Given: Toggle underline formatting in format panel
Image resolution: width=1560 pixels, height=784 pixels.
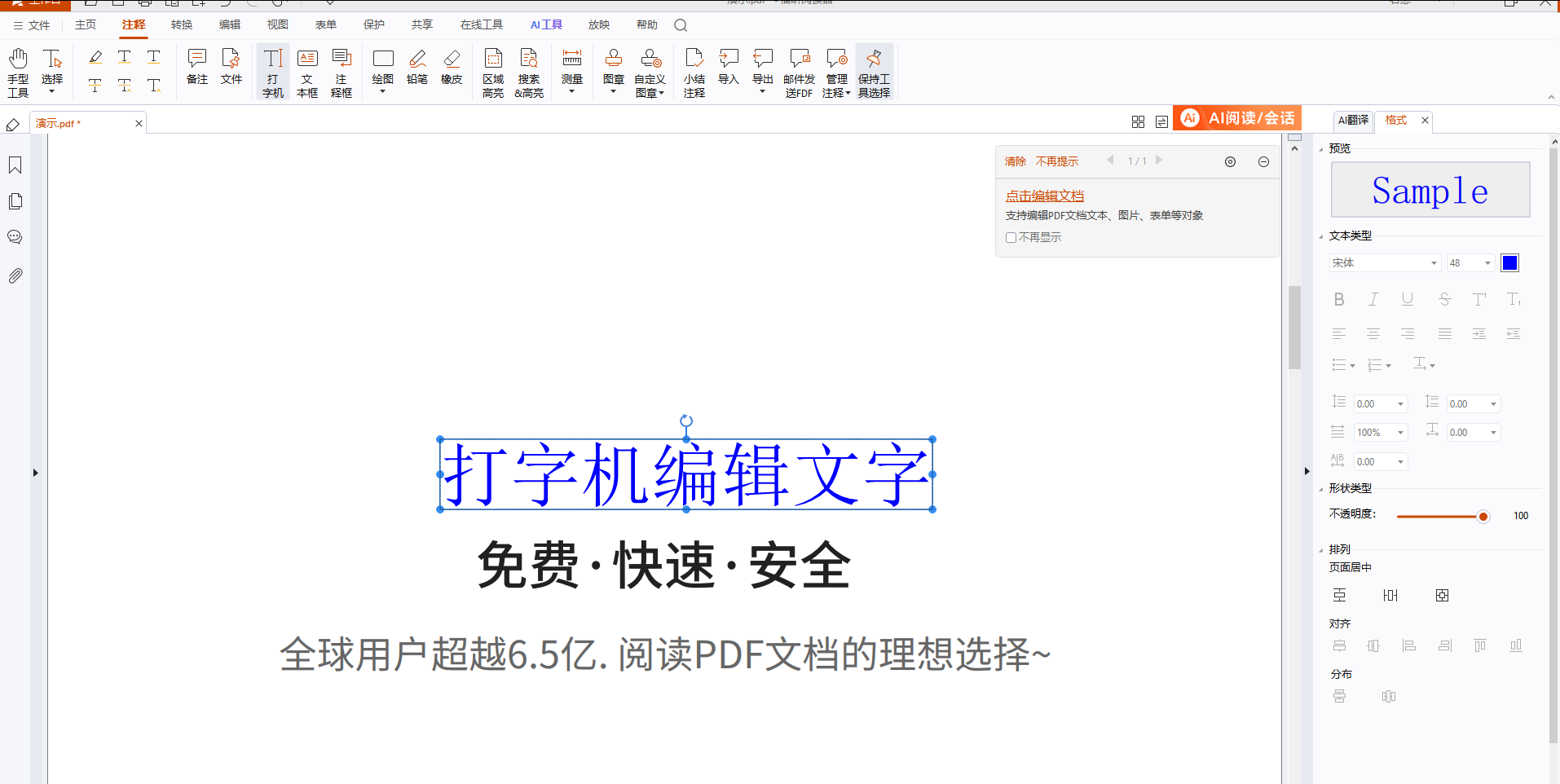Looking at the screenshot, I should pos(1408,299).
